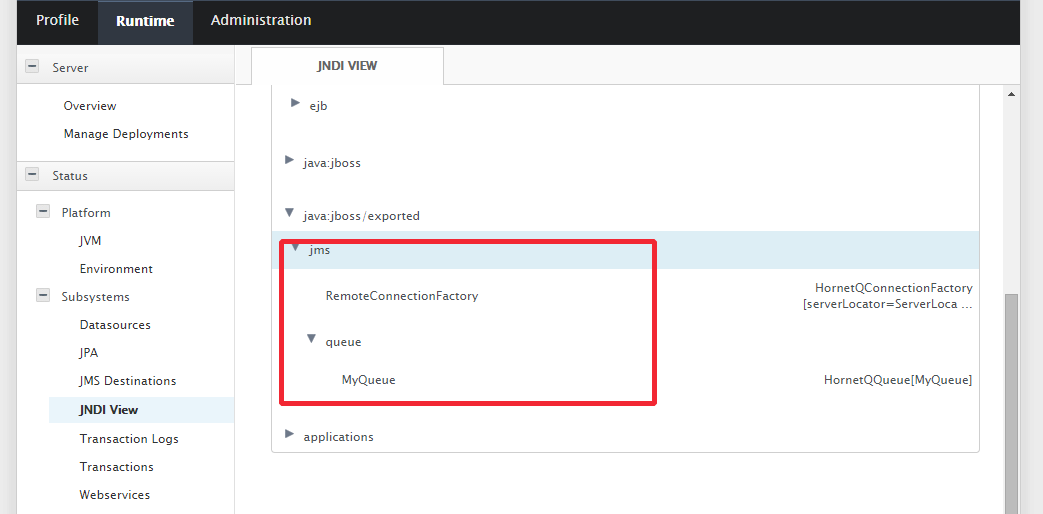Open the Overview page
The image size is (1043, 514).
point(90,106)
